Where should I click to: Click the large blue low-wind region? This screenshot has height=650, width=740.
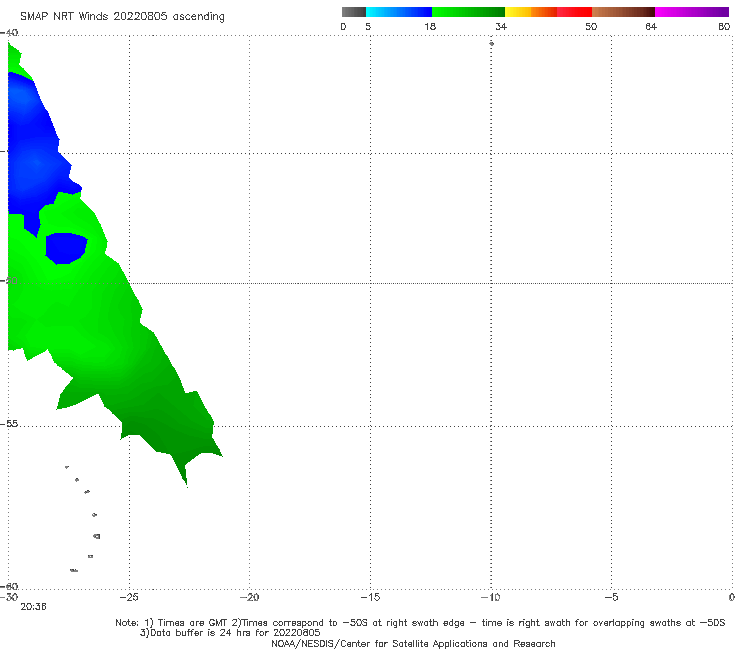[x=33, y=151]
